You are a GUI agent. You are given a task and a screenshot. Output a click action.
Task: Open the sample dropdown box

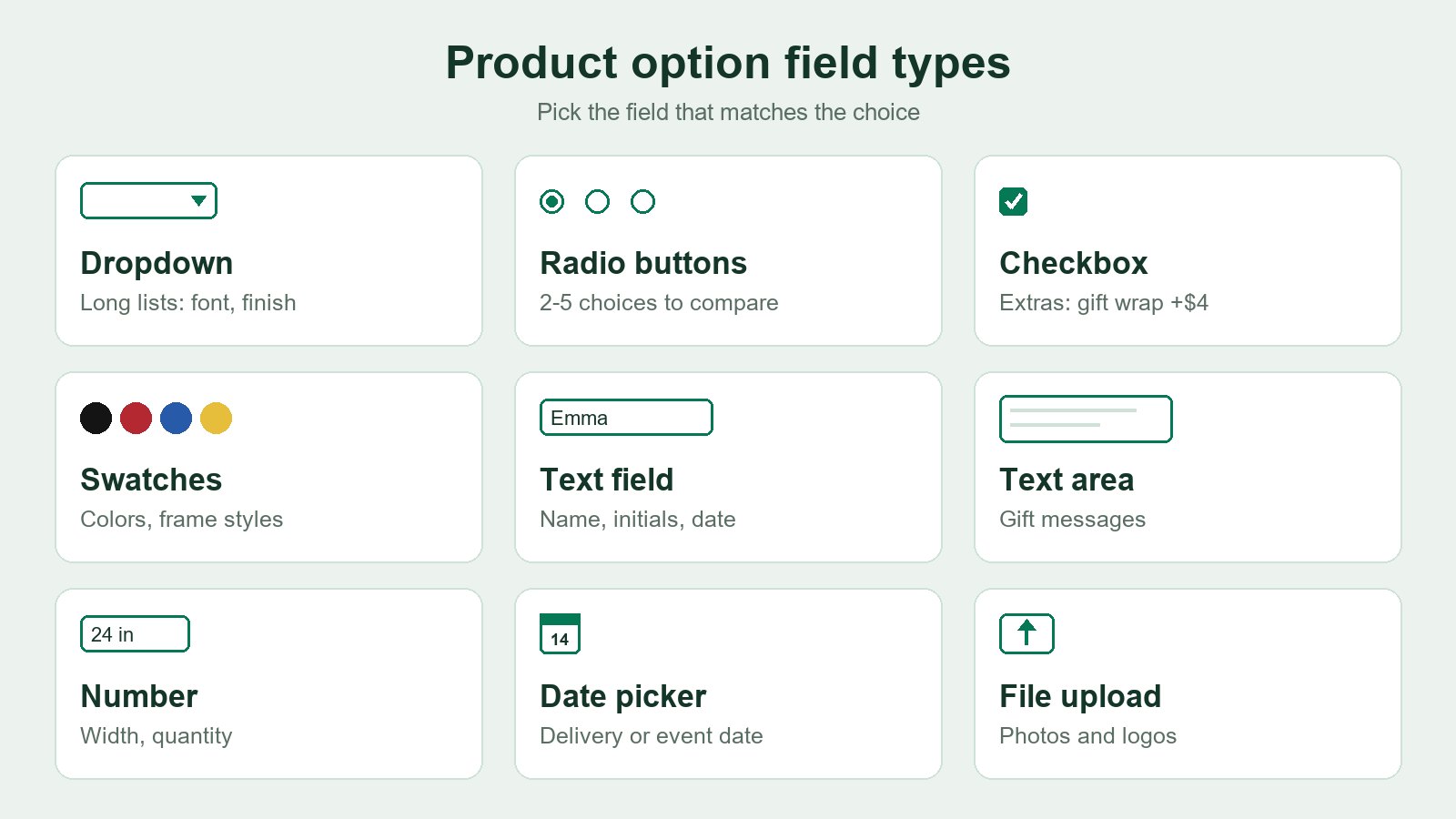click(x=148, y=201)
